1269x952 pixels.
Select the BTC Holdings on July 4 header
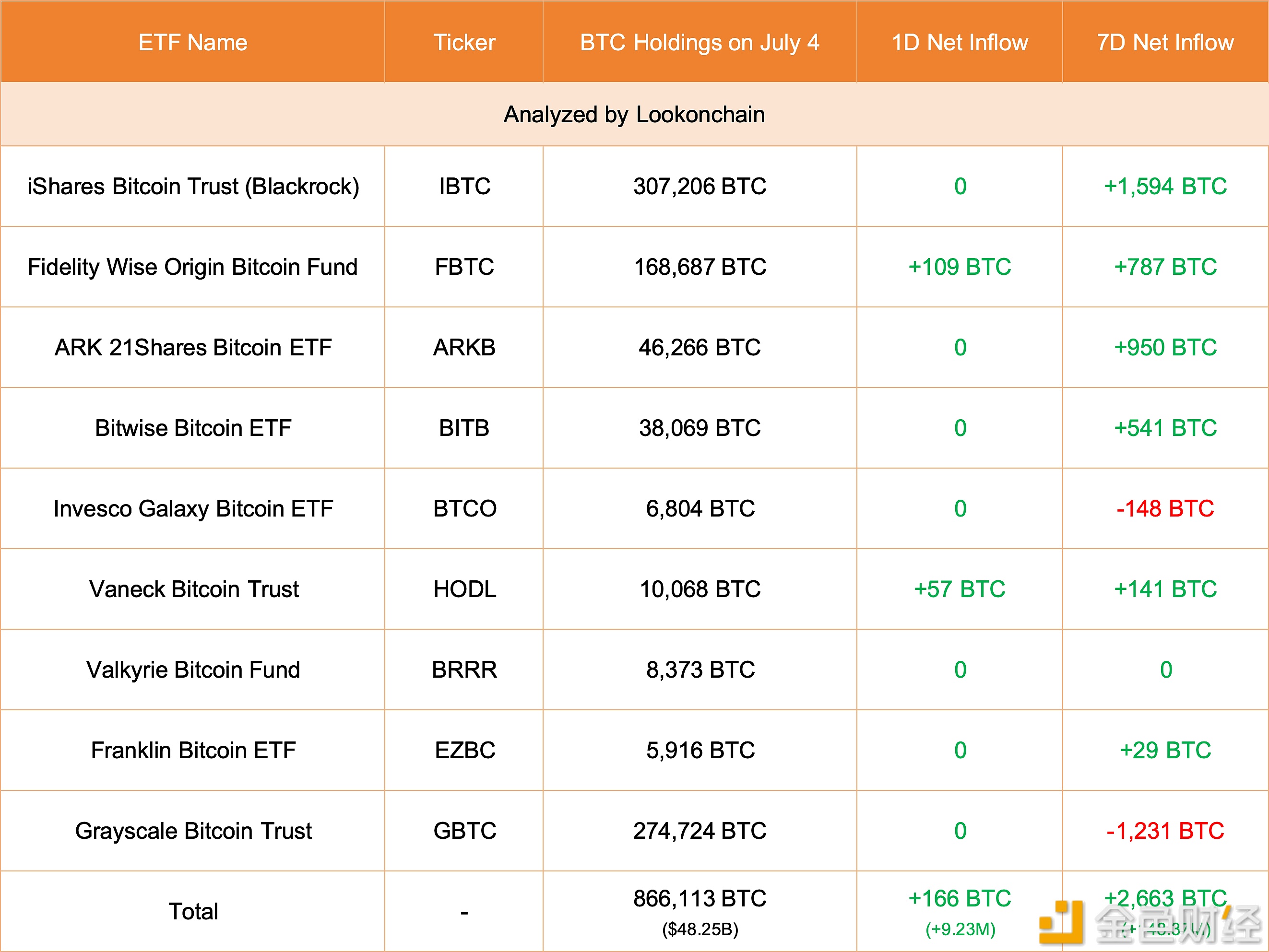pos(700,42)
